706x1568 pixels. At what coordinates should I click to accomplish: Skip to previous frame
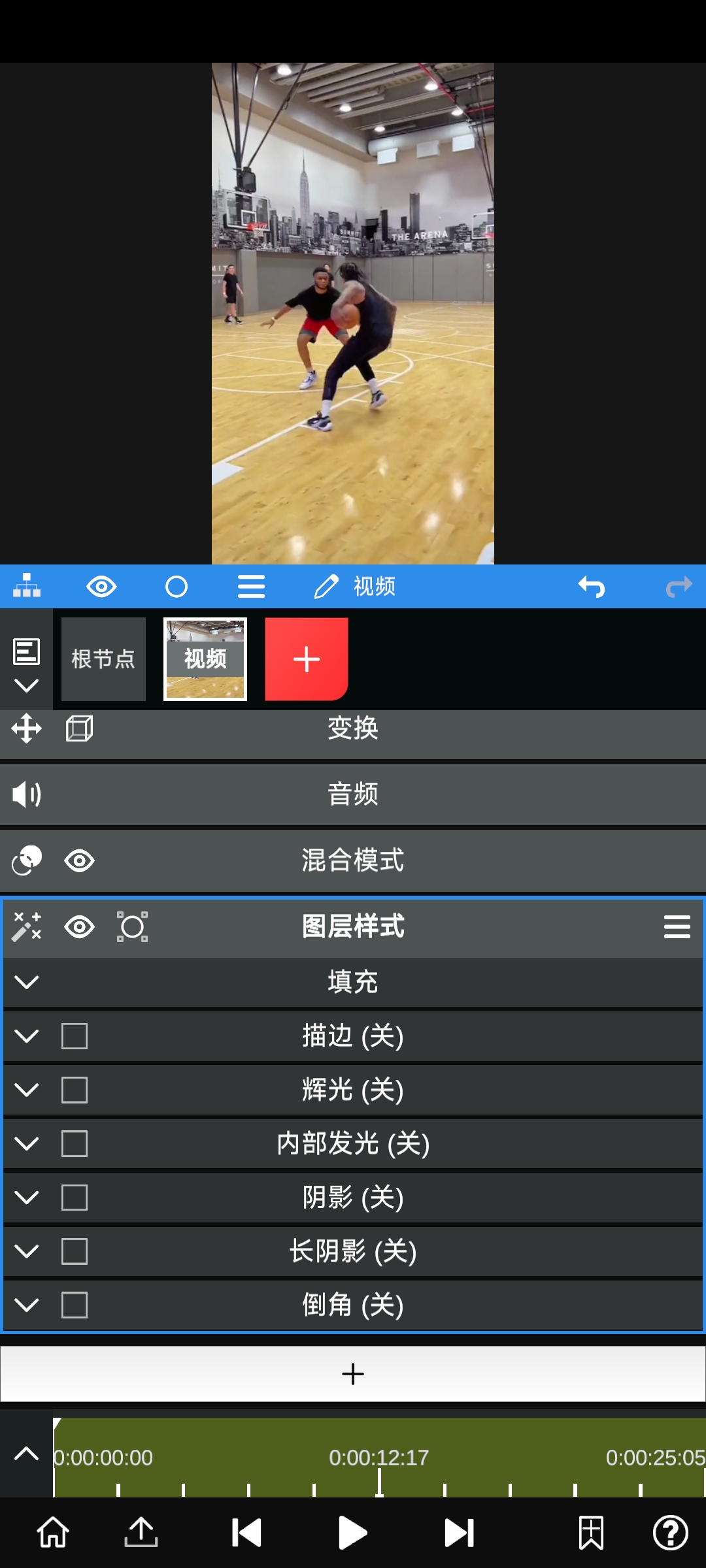(246, 1533)
